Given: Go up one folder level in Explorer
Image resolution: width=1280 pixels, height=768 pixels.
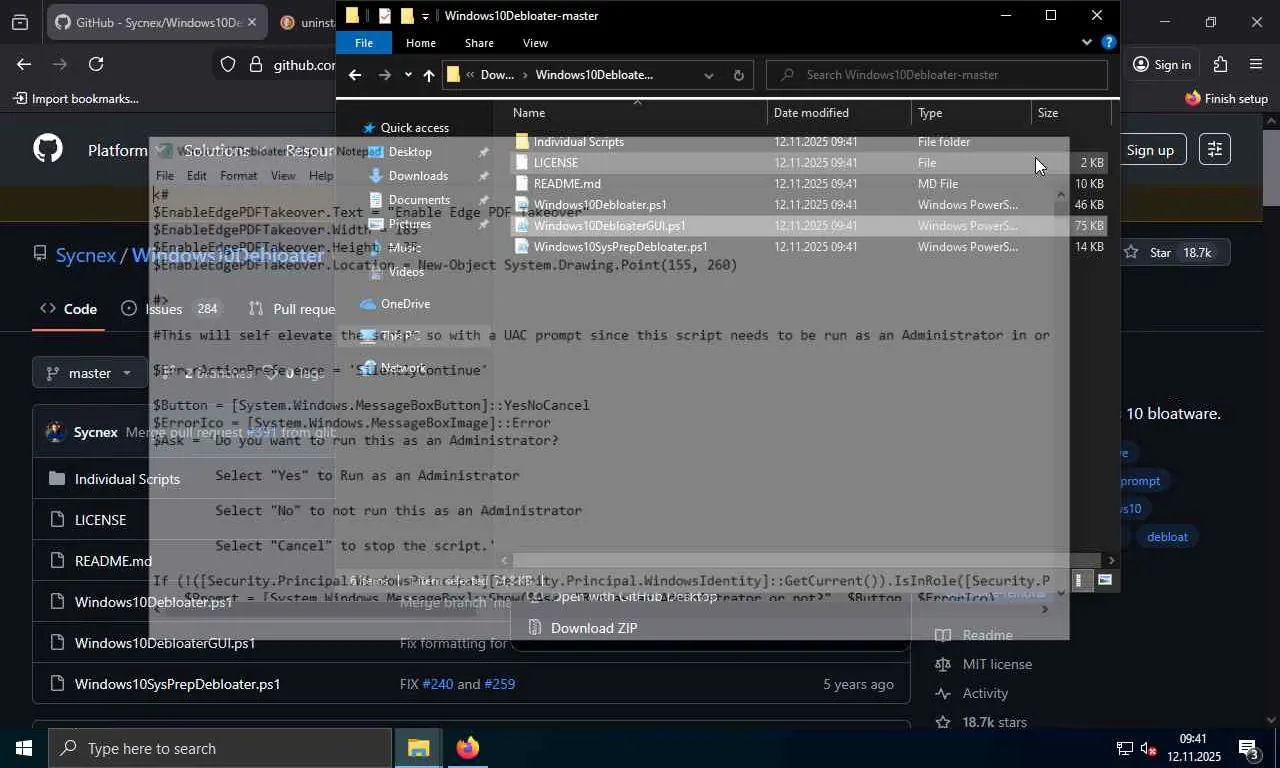Looking at the screenshot, I should [x=429, y=75].
